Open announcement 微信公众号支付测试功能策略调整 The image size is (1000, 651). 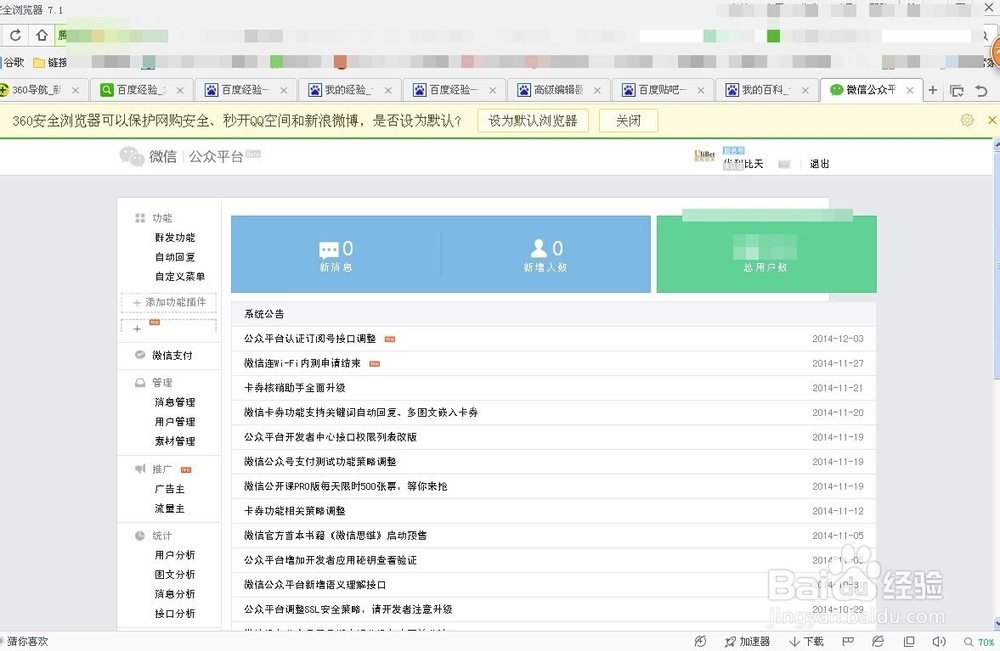(x=320, y=462)
